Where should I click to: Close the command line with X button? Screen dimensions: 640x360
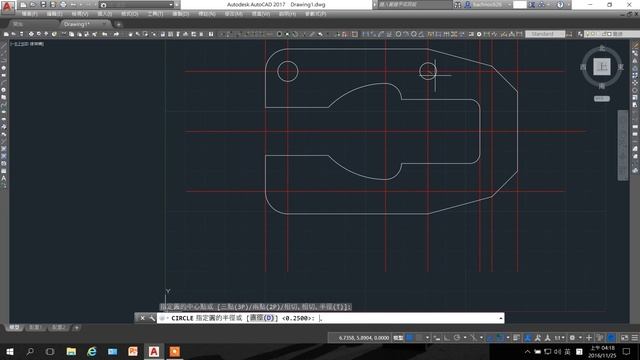(142, 318)
